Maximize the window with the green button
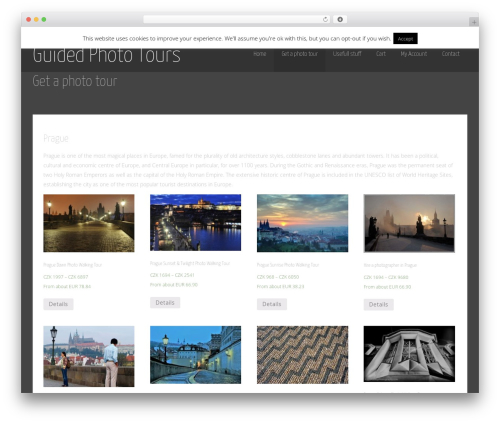The height and width of the screenshot is (423, 500). click(44, 20)
